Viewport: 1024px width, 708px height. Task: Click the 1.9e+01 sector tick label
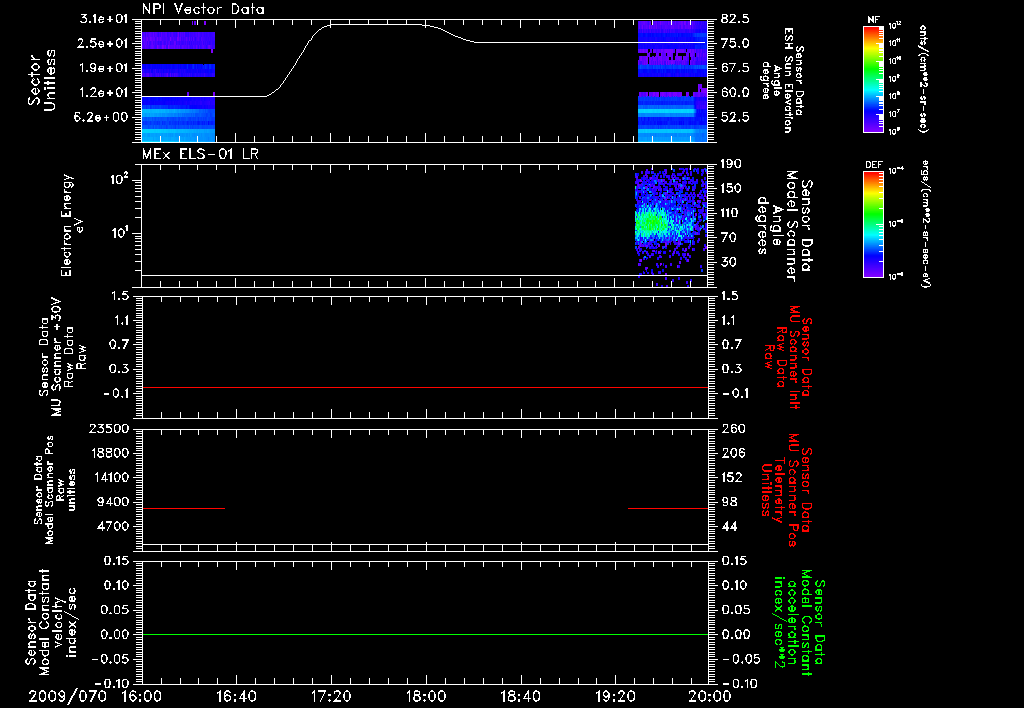click(104, 68)
